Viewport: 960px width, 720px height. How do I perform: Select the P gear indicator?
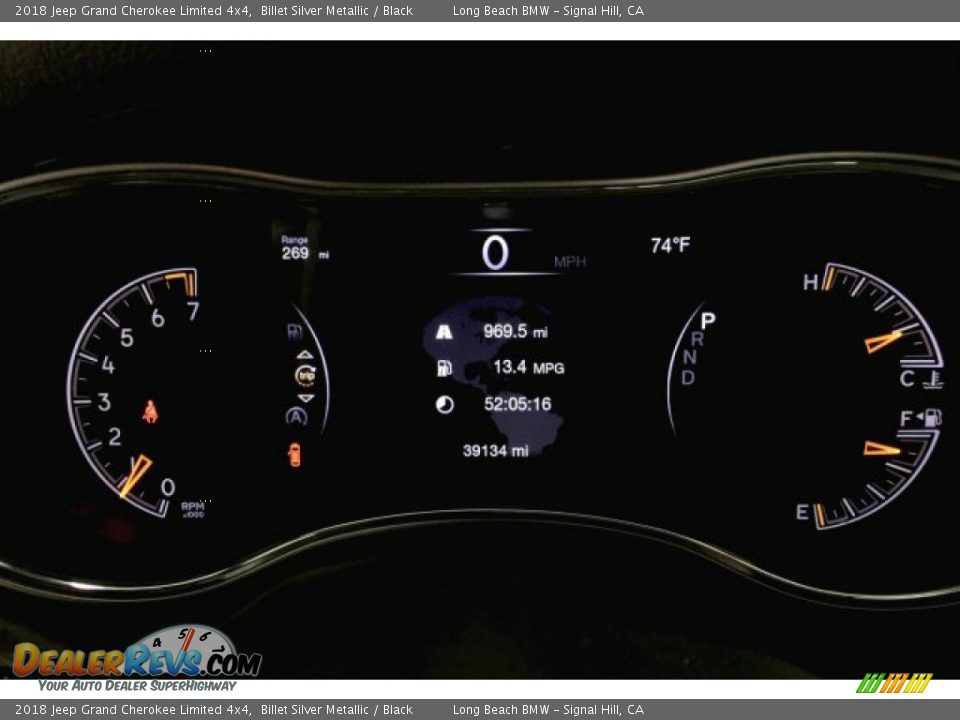tap(707, 321)
